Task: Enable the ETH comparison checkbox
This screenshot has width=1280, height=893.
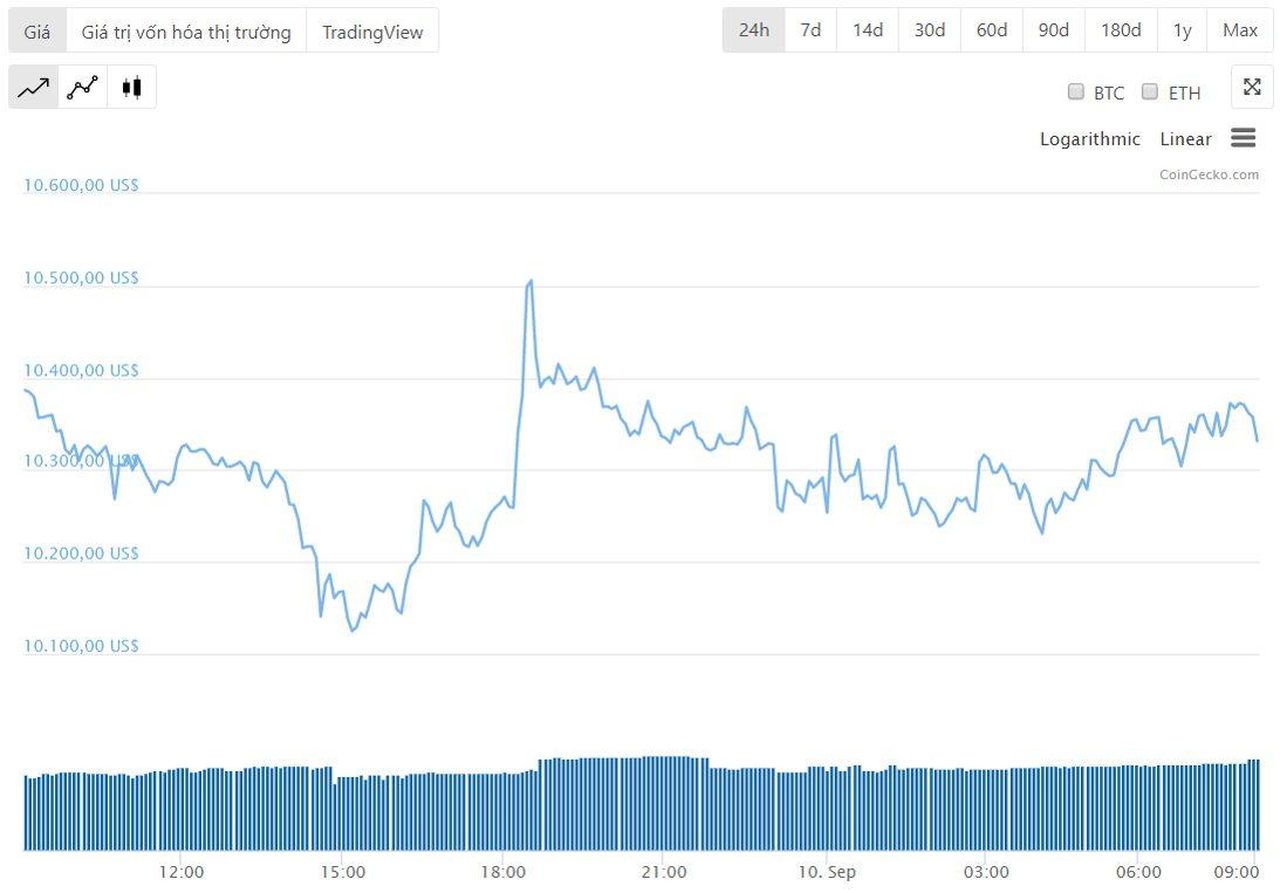Action: [x=1150, y=92]
